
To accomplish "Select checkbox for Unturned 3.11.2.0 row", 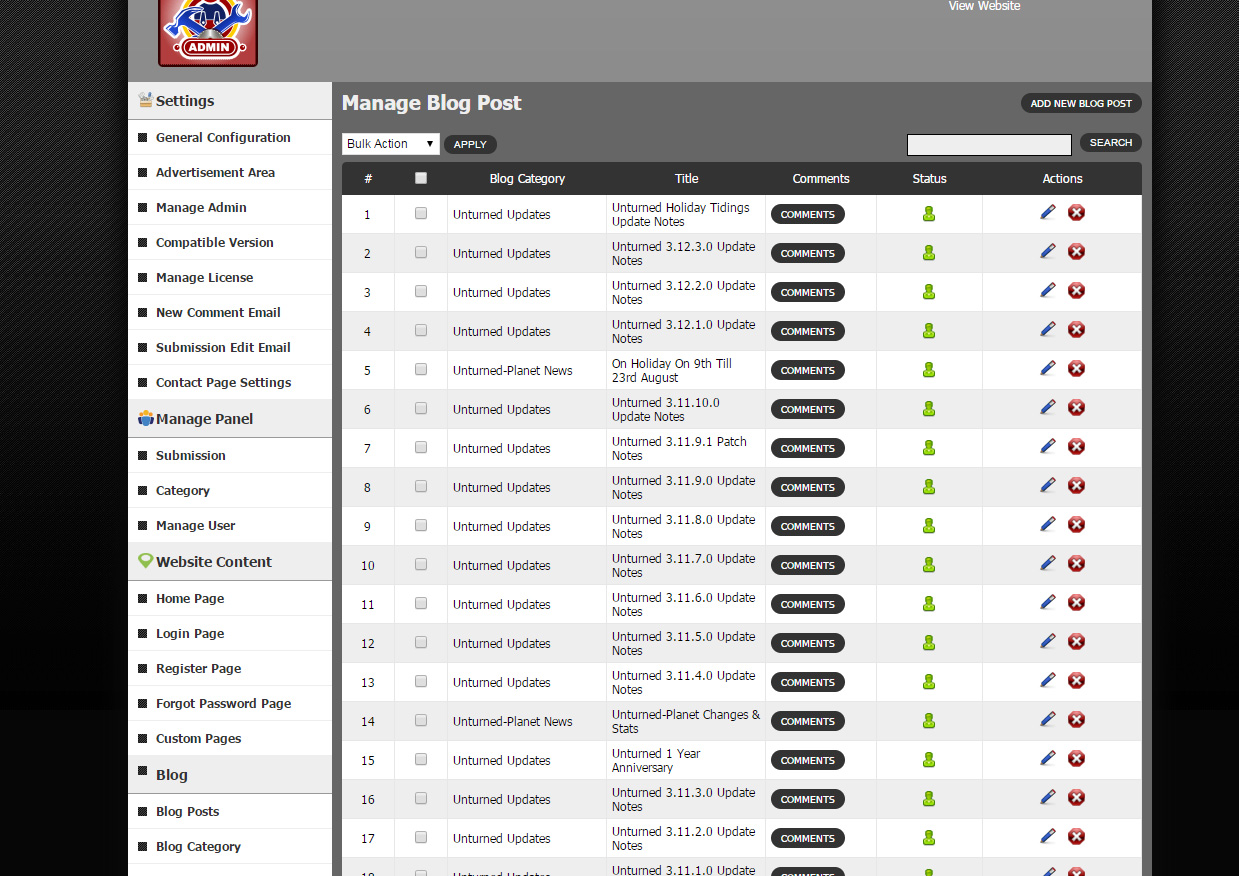I will pos(421,837).
